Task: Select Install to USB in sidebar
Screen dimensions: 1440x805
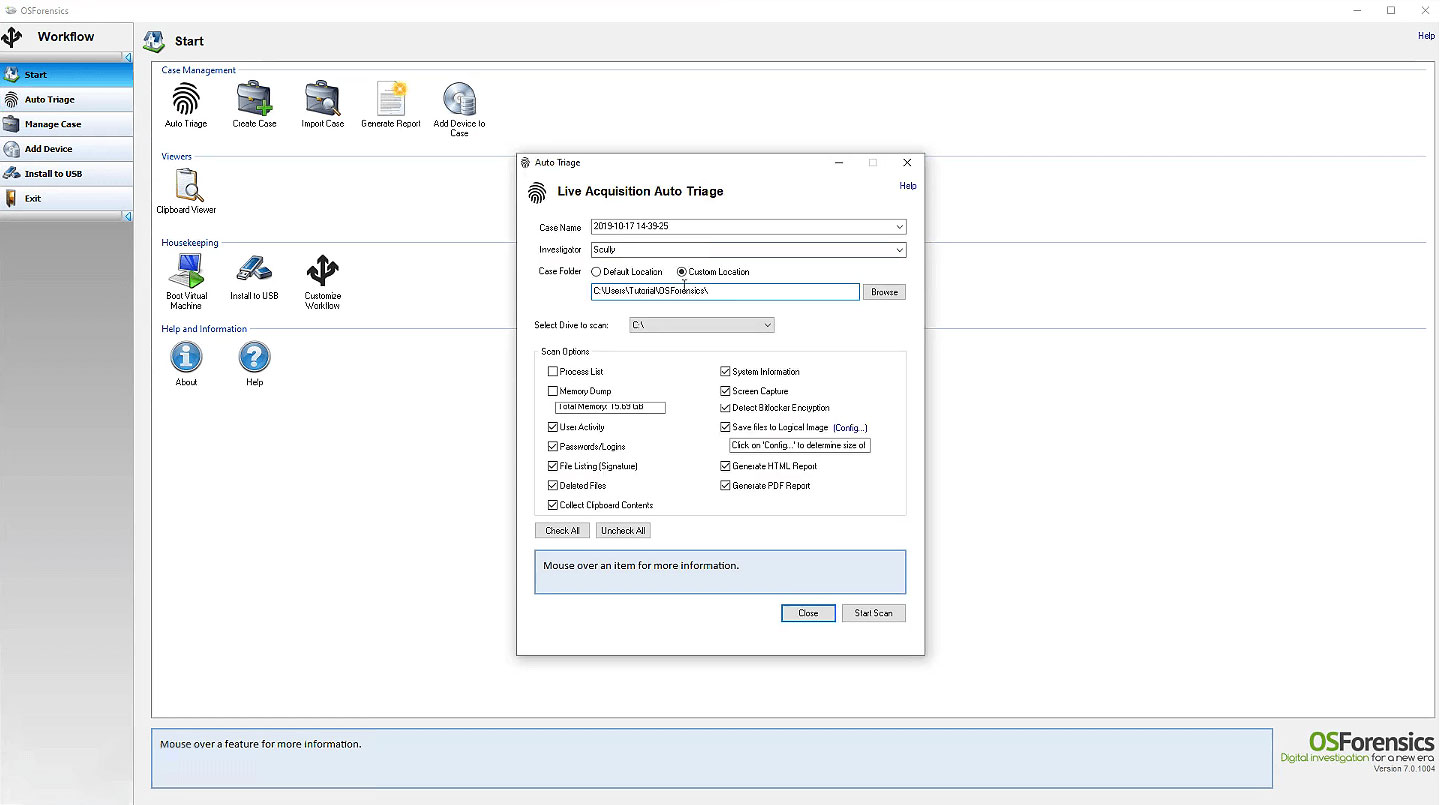Action: coord(53,174)
